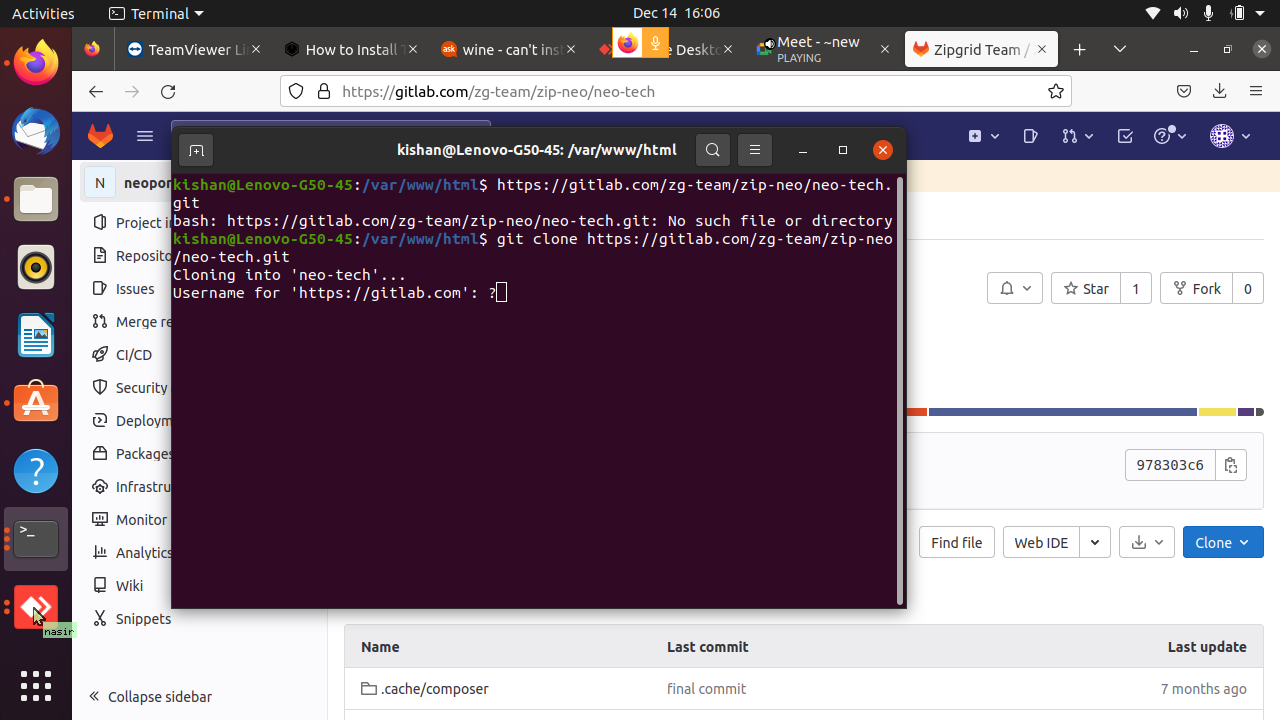Image resolution: width=1280 pixels, height=720 pixels.
Task: Open Firefox Pocket save icon
Action: coord(1184,91)
